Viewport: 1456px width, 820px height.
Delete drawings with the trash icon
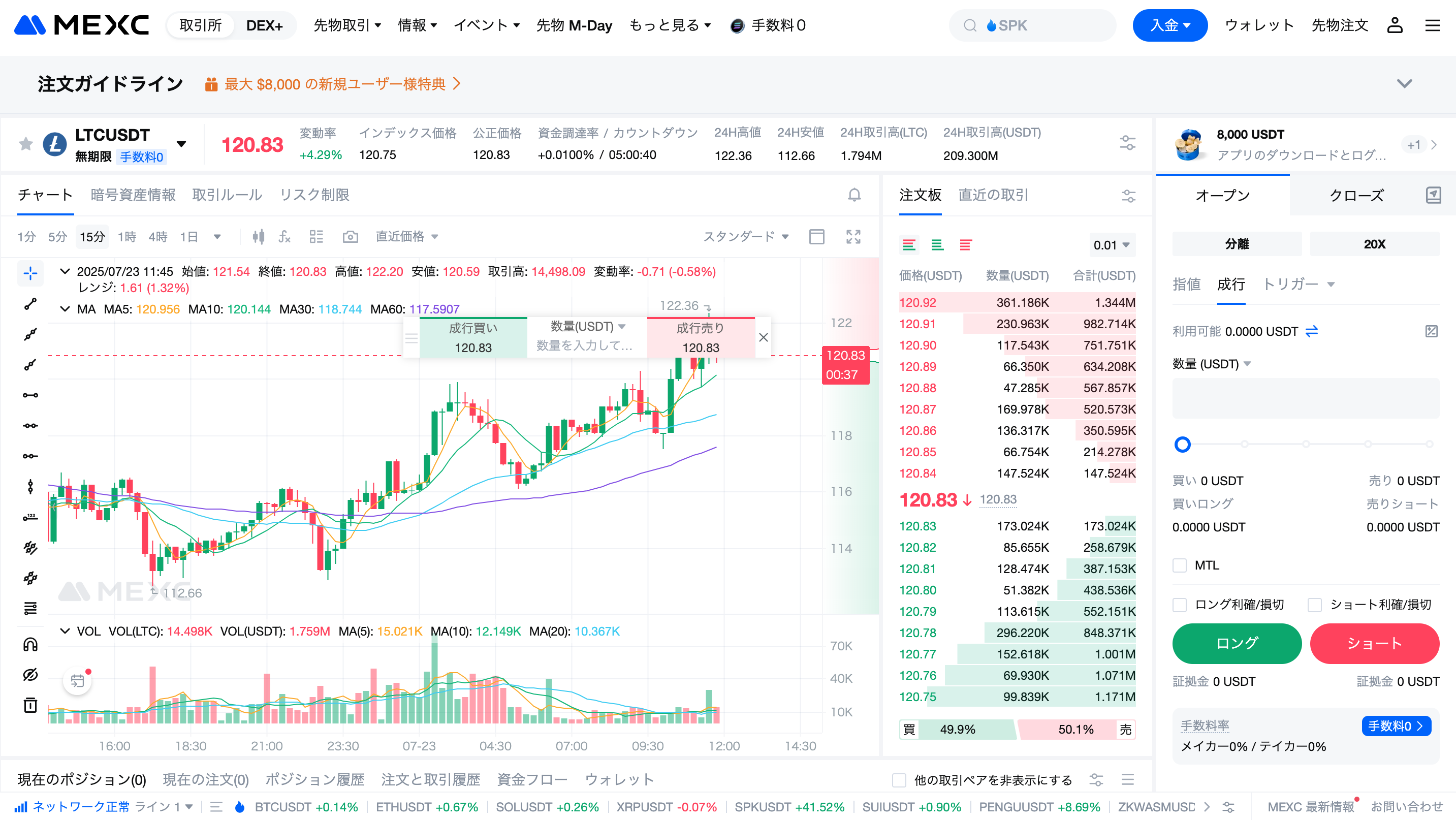30,705
